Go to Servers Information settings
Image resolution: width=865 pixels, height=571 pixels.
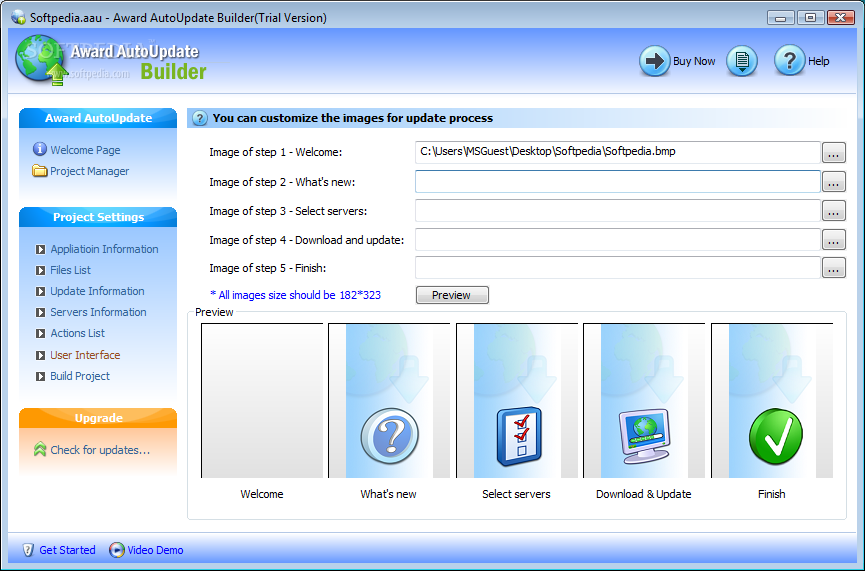(x=98, y=312)
